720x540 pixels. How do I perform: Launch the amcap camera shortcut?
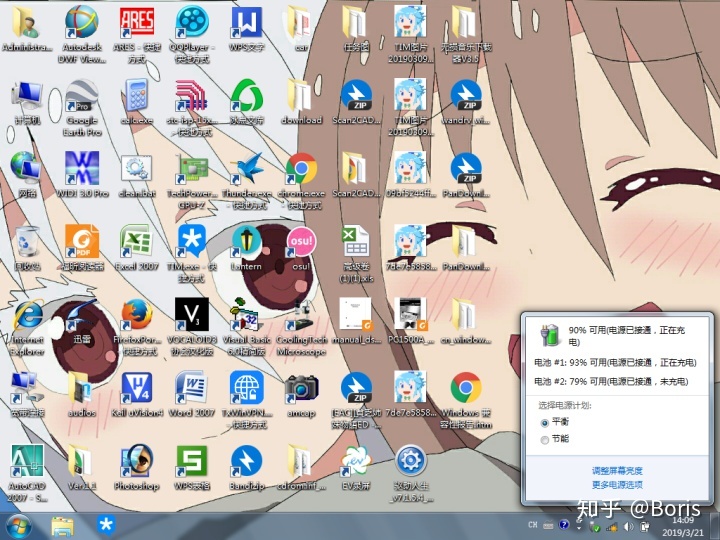(x=301, y=388)
